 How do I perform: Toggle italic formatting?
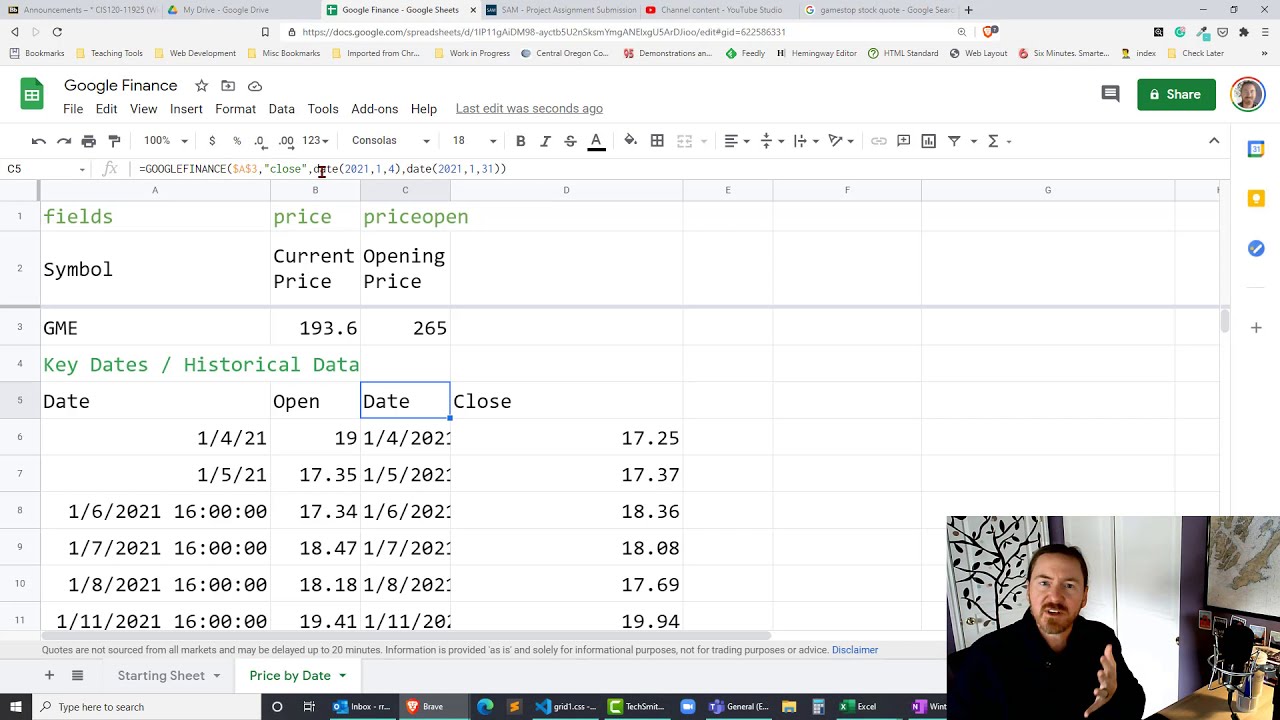click(x=545, y=141)
